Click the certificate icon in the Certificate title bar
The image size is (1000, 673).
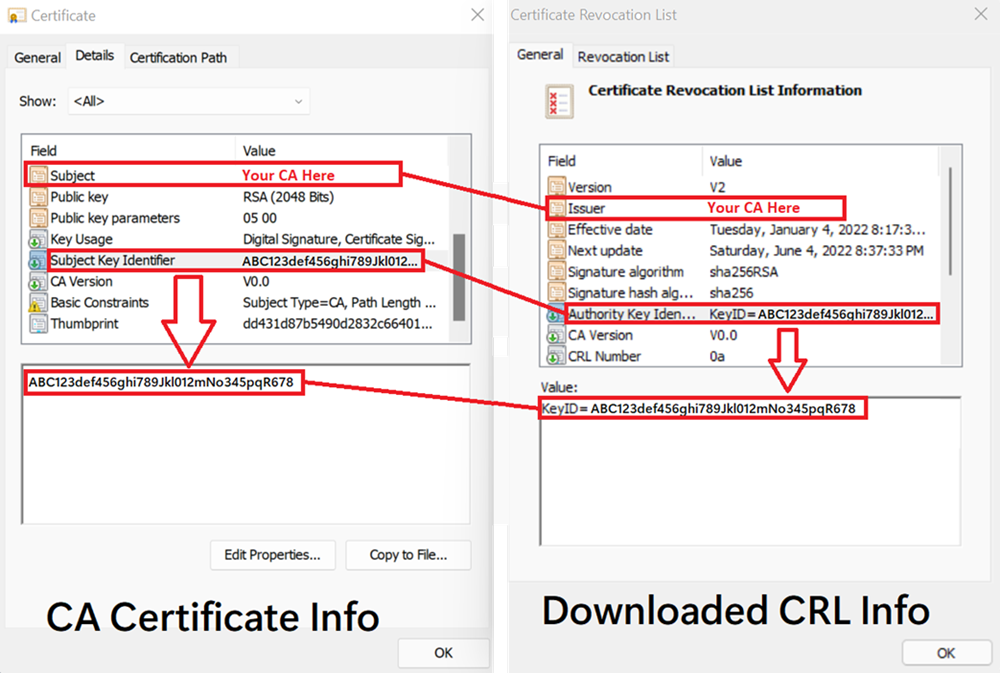point(16,15)
